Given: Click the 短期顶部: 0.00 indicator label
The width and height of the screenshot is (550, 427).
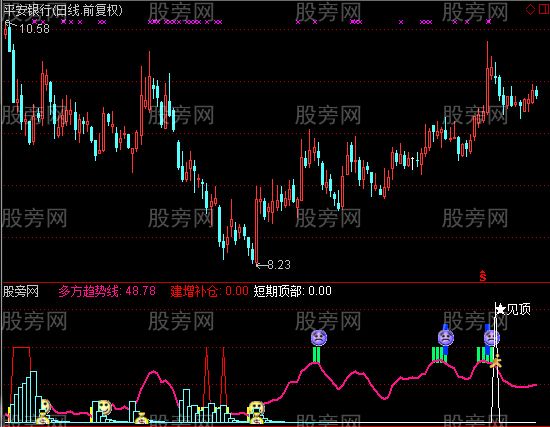Looking at the screenshot, I should [x=293, y=291].
